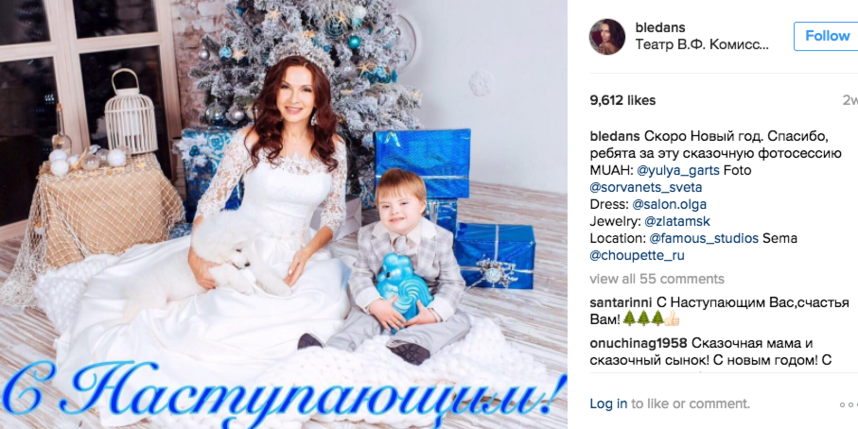
Task: Click the 'to like or comment' field
Action: 690,404
